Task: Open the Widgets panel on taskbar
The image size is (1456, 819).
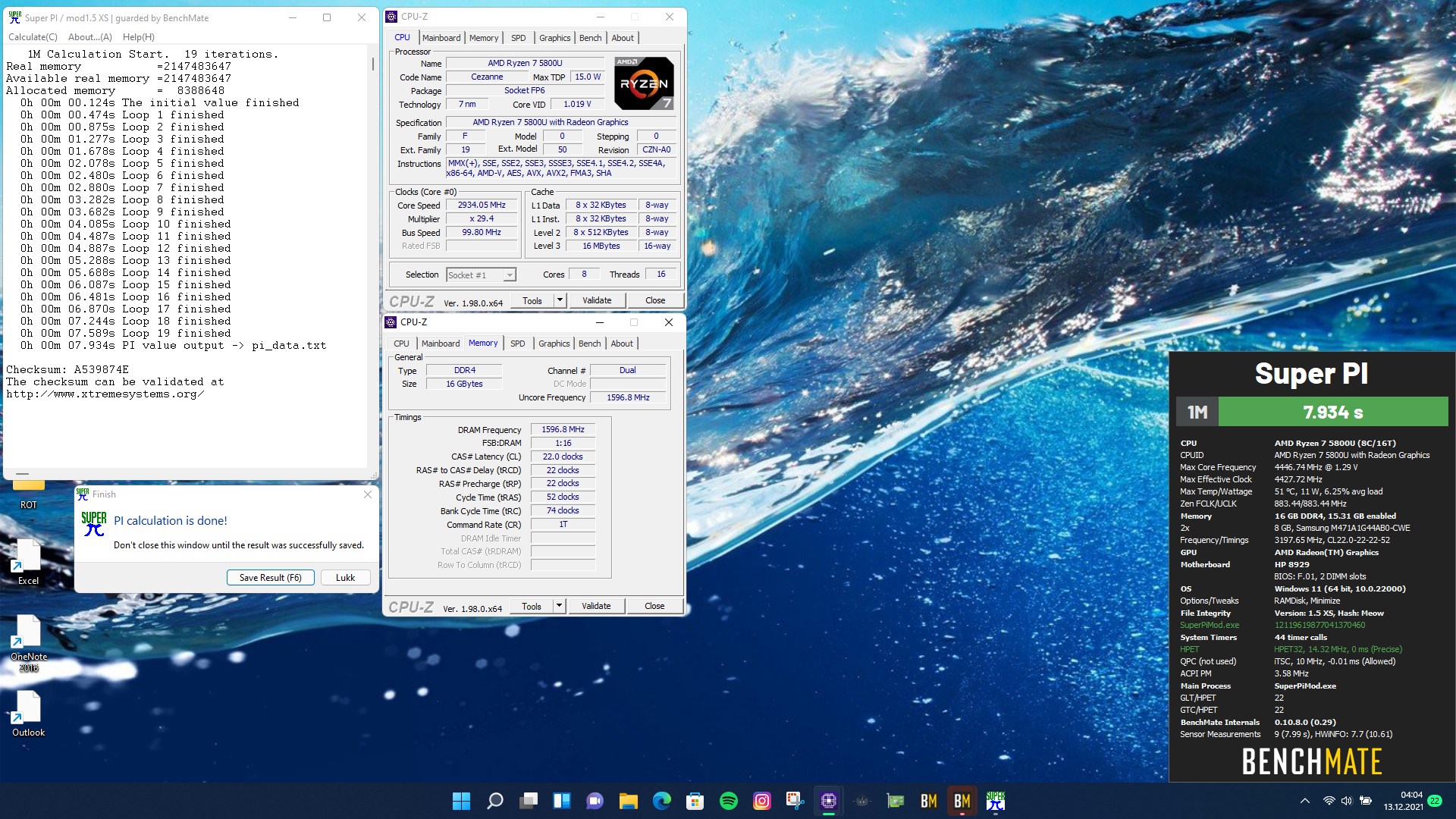Action: (561, 801)
